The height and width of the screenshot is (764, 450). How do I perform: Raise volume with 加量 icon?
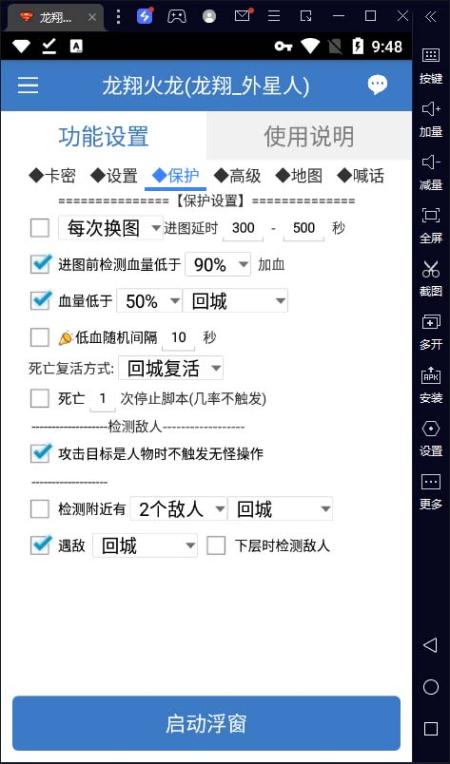click(431, 117)
